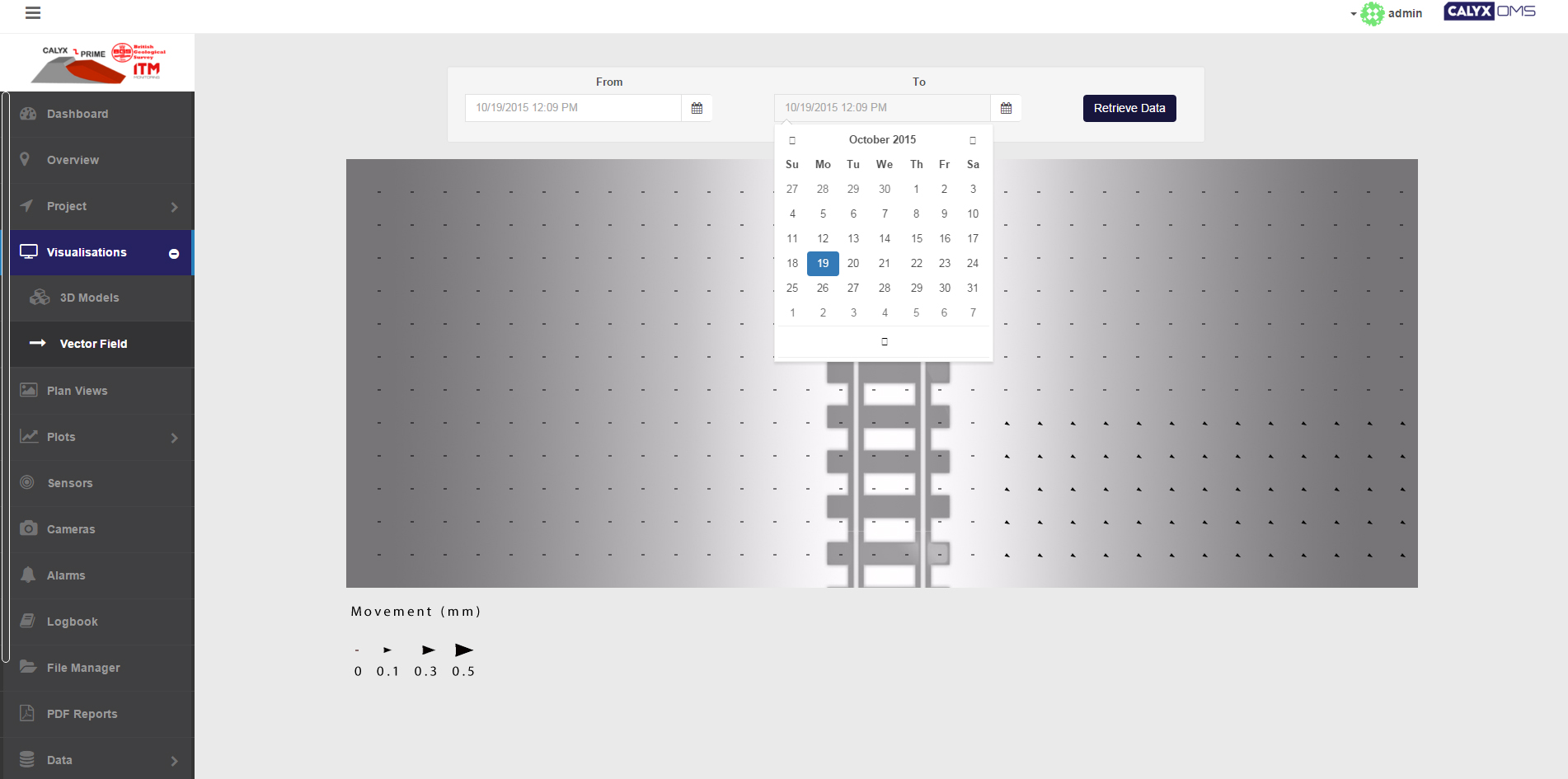Click the From date input field
1568x779 pixels.
[x=573, y=108]
